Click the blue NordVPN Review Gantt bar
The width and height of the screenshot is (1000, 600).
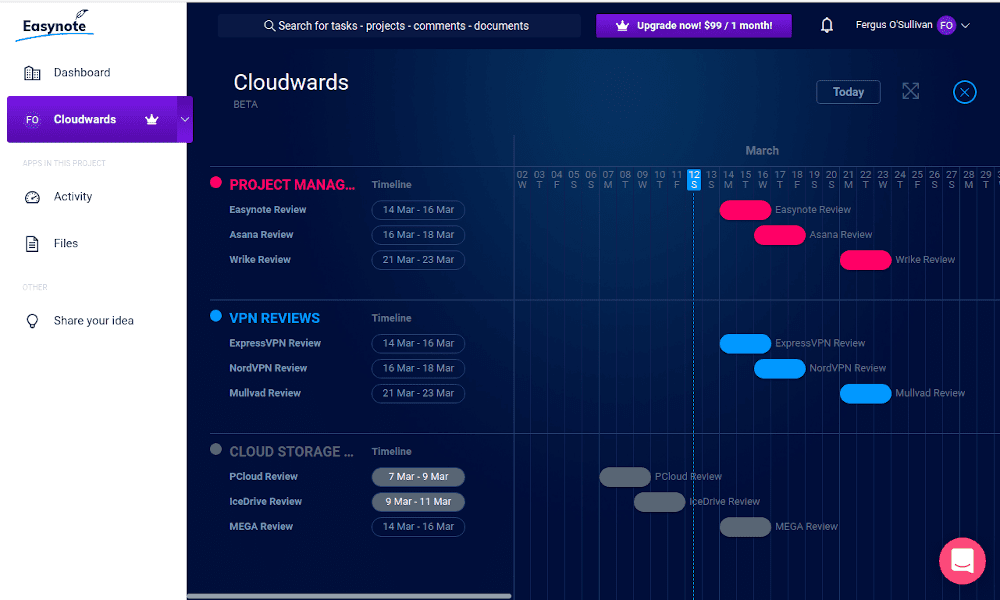[780, 368]
